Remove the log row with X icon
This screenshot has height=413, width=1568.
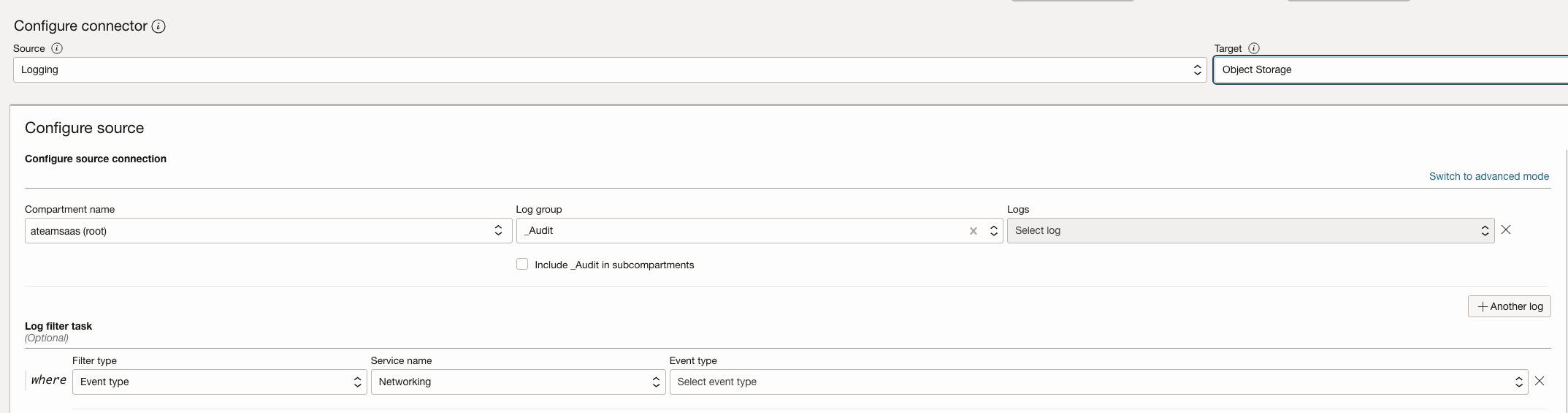1506,230
